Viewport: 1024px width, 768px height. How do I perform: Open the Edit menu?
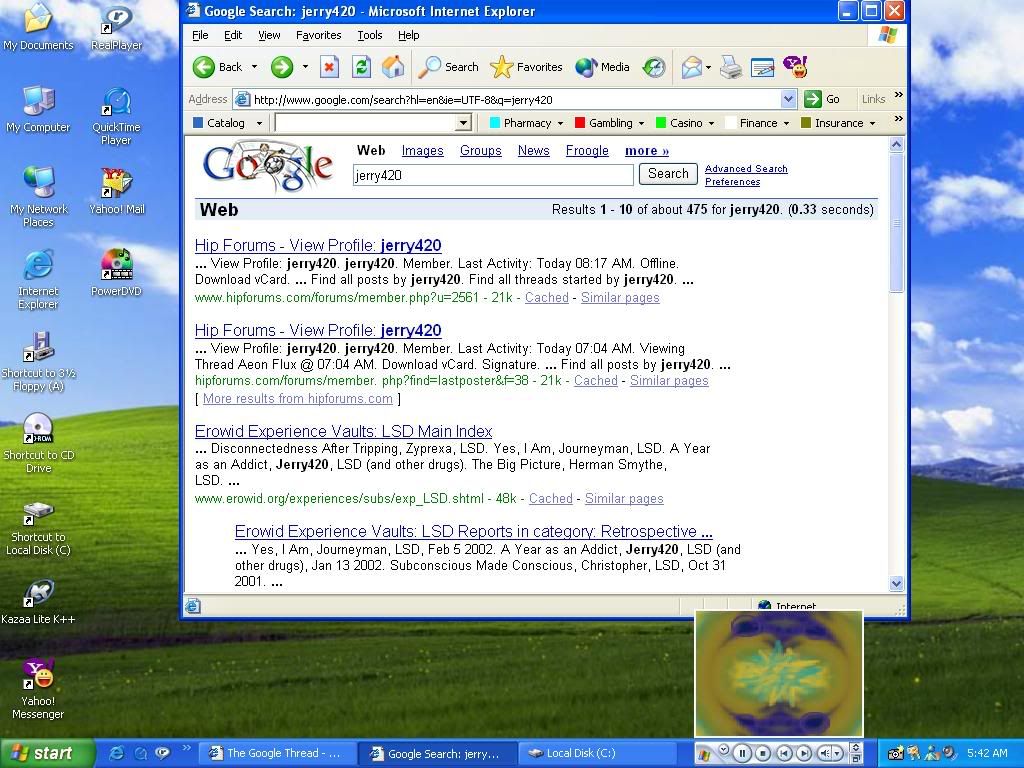click(x=233, y=35)
